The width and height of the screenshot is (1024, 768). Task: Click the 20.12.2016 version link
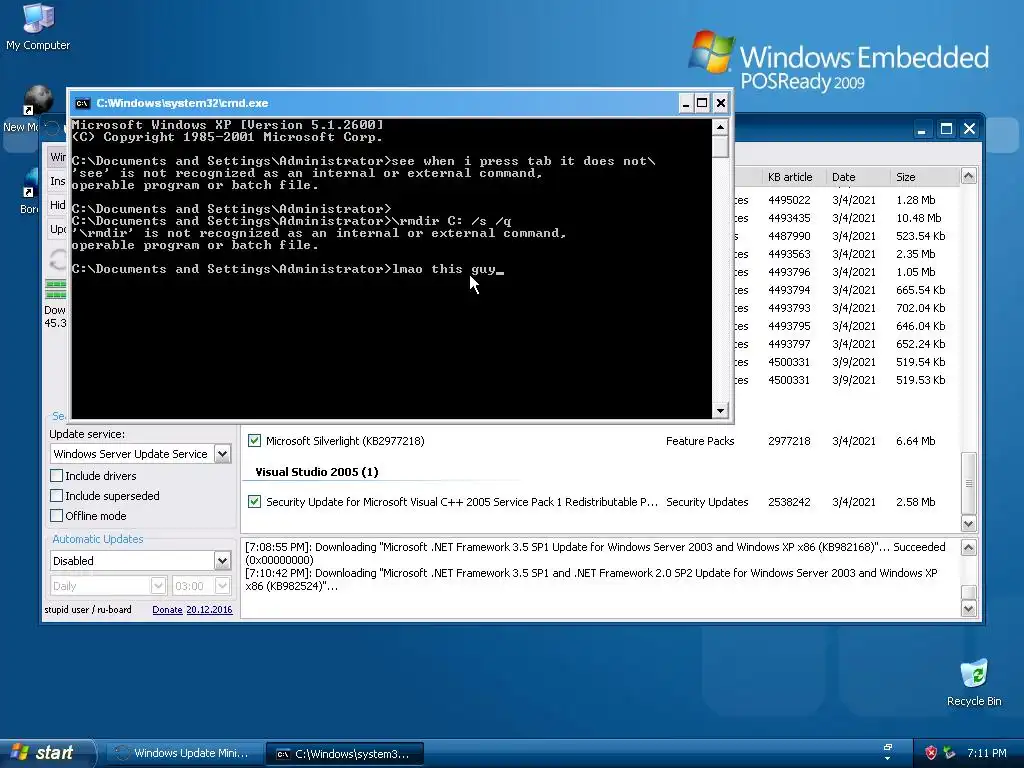coord(209,609)
